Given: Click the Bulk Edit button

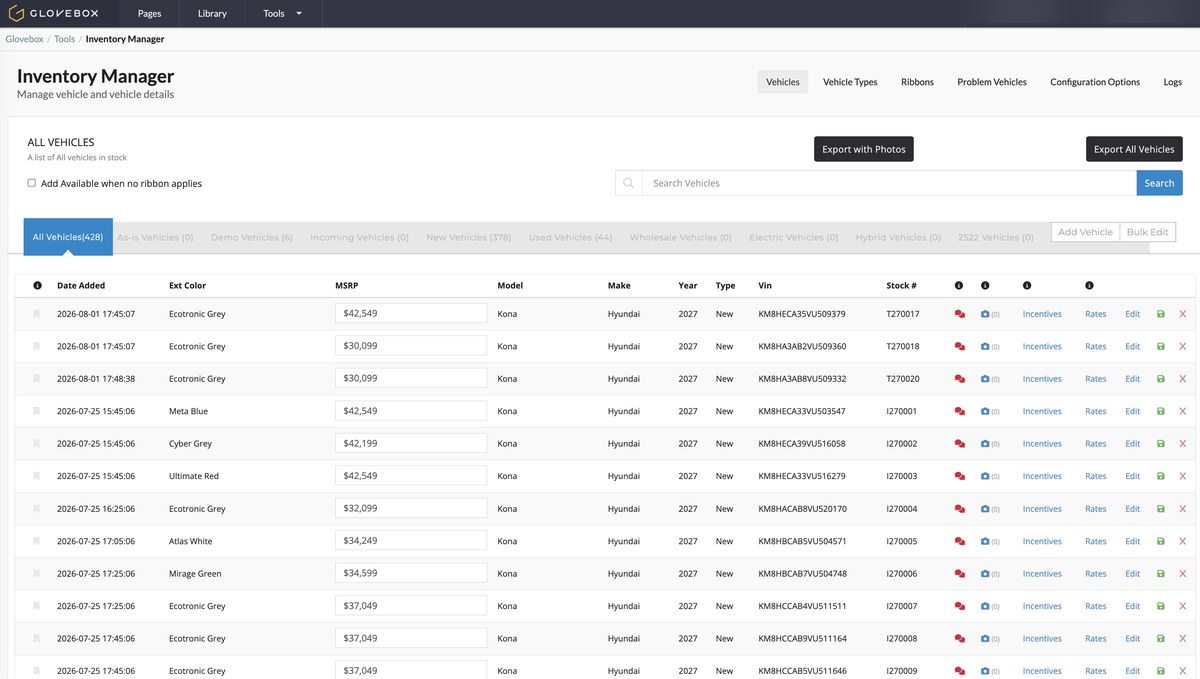Looking at the screenshot, I should (1147, 232).
